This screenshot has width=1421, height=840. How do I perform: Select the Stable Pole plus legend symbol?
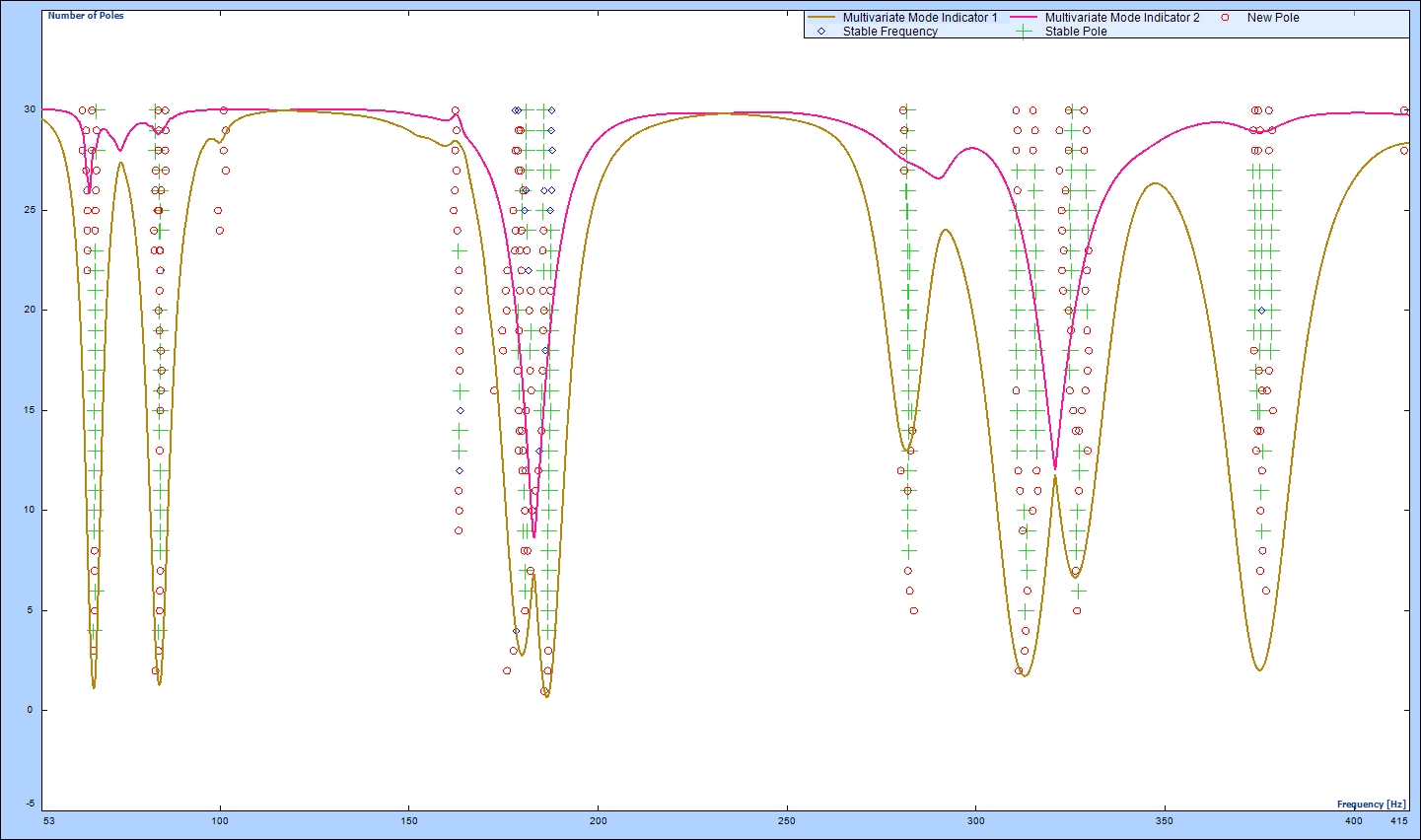1025,32
